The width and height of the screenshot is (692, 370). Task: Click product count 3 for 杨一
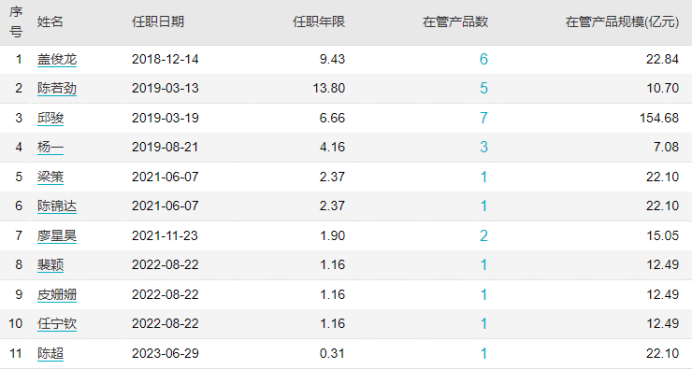coord(484,147)
